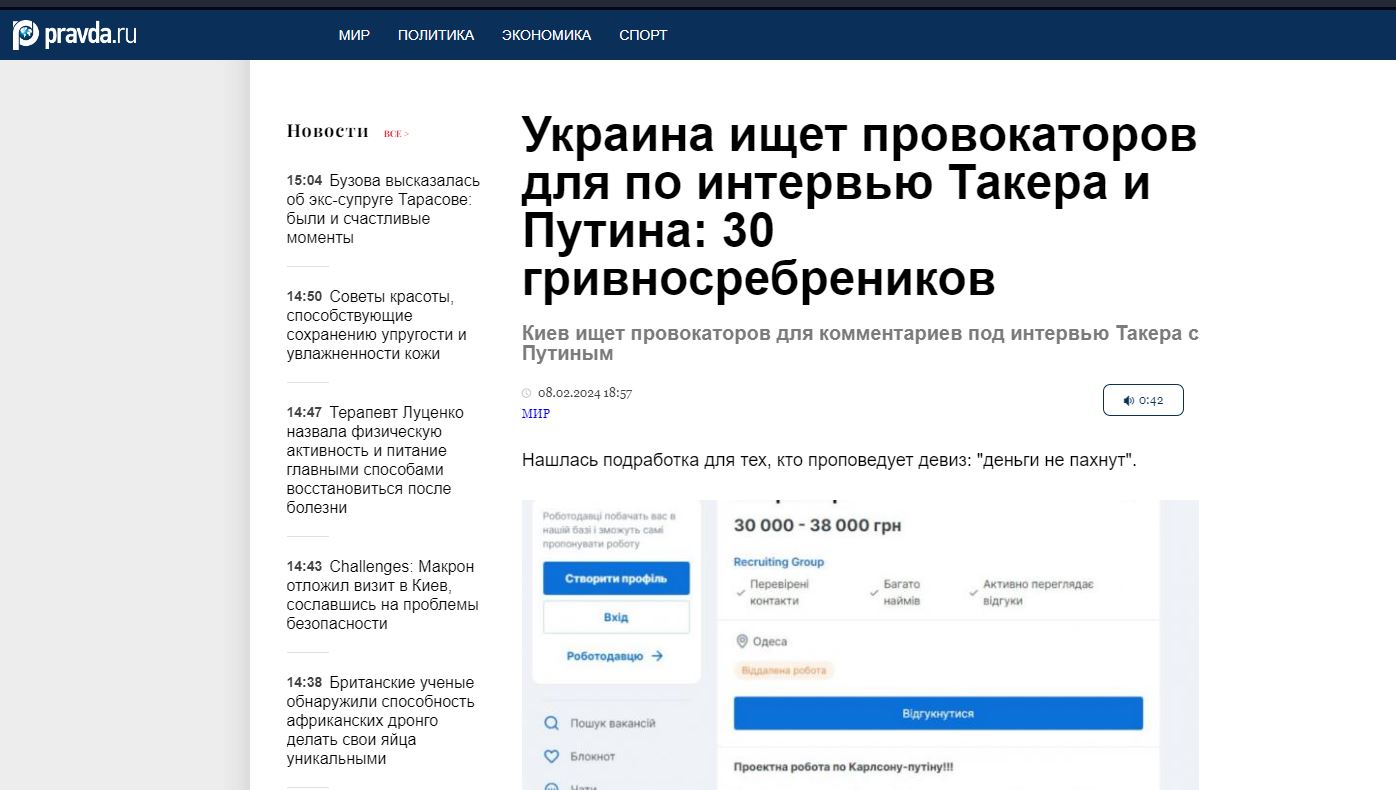Click Активно переглядає відгуки item
Image resolution: width=1396 pixels, height=790 pixels.
click(1031, 592)
